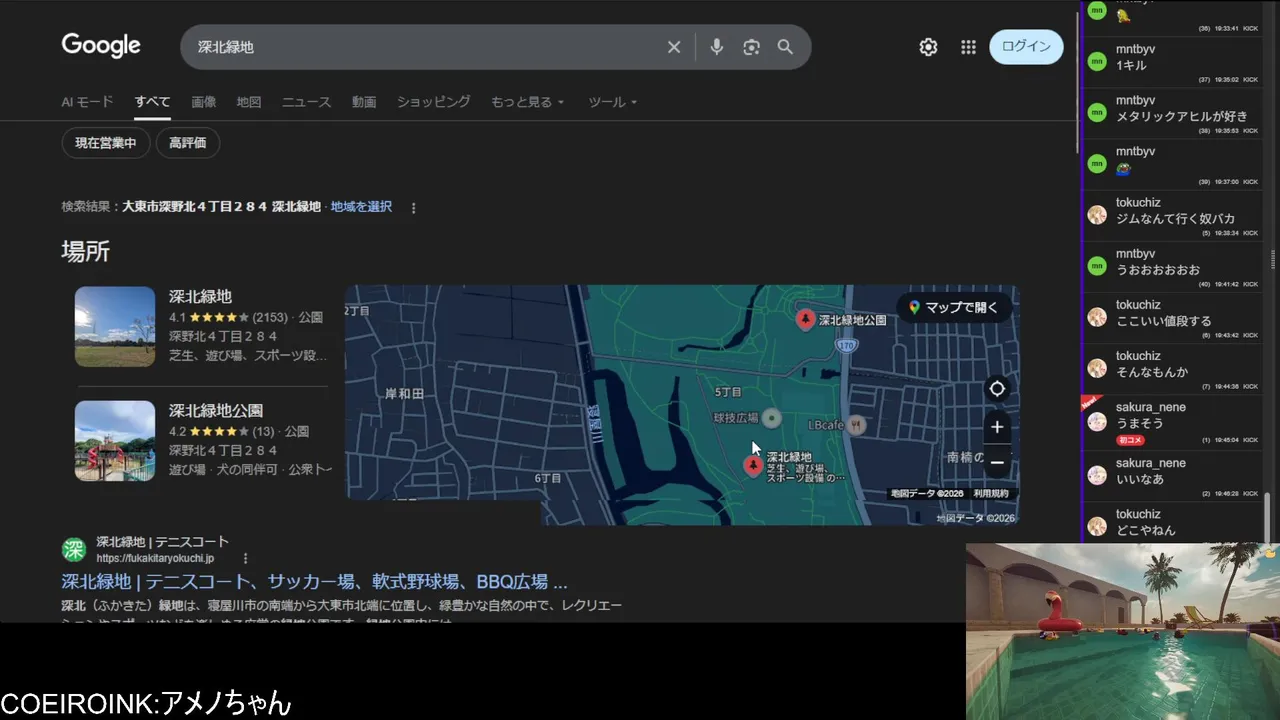
Task: Click the game stream pool video overlay
Action: coord(1123,631)
